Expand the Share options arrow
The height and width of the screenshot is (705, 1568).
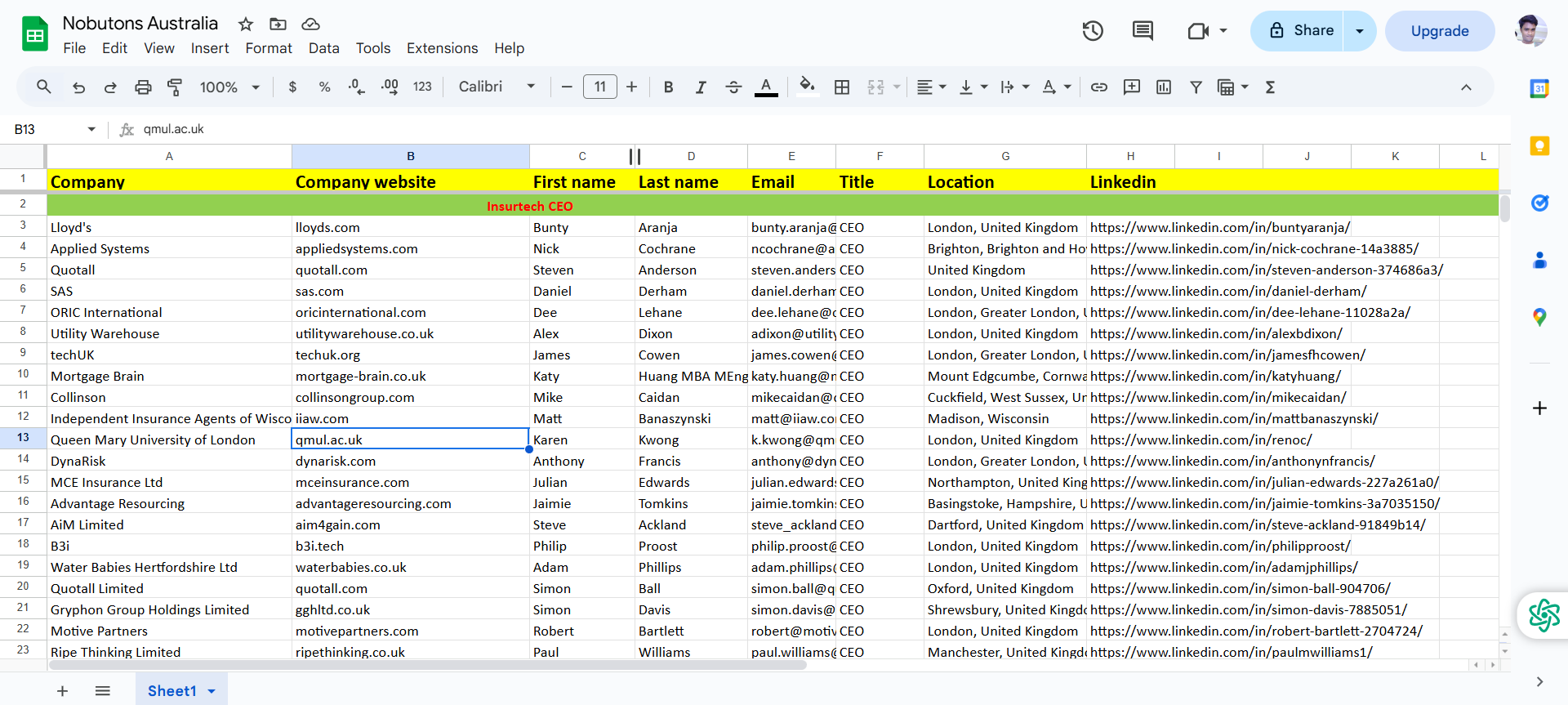(x=1360, y=31)
